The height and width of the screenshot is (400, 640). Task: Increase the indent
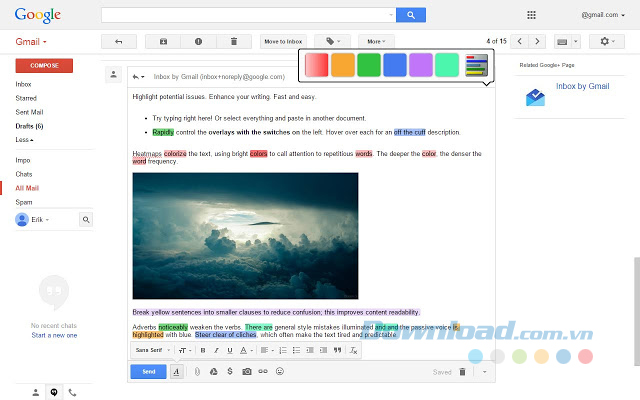[323, 350]
